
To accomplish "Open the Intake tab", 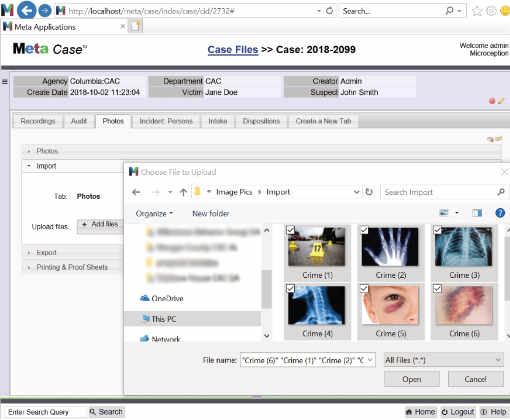I will (218, 121).
